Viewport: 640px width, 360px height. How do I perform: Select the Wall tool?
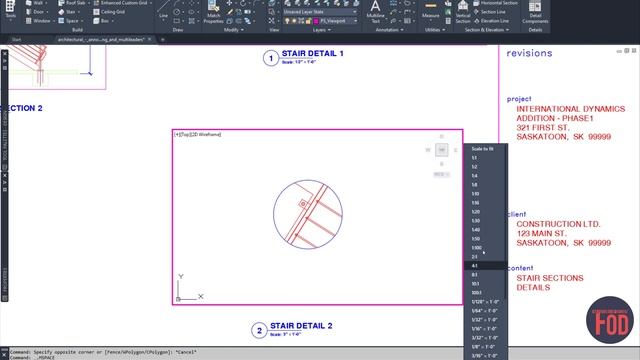[36, 3]
